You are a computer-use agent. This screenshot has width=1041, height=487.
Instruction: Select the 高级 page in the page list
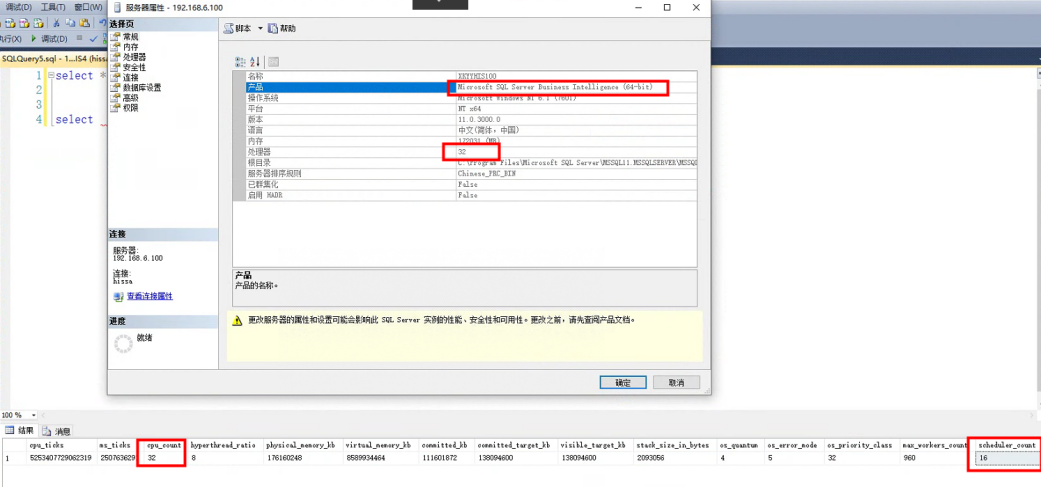(131, 98)
